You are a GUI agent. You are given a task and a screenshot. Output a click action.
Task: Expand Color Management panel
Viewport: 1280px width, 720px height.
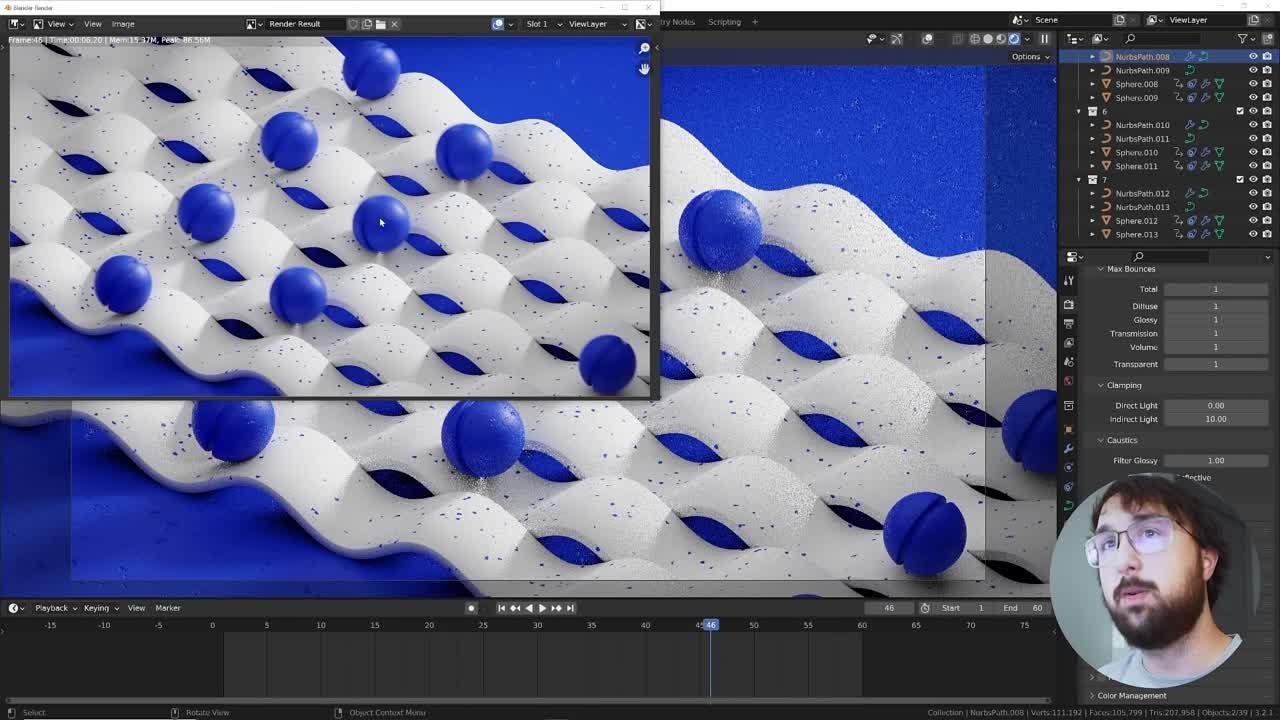(x=1092, y=696)
